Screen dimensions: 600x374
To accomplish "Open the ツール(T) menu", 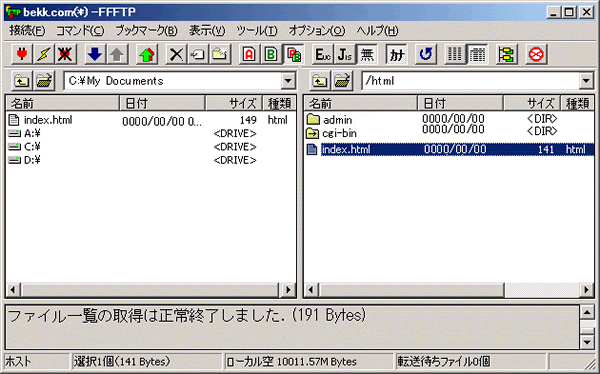I will click(x=256, y=31).
